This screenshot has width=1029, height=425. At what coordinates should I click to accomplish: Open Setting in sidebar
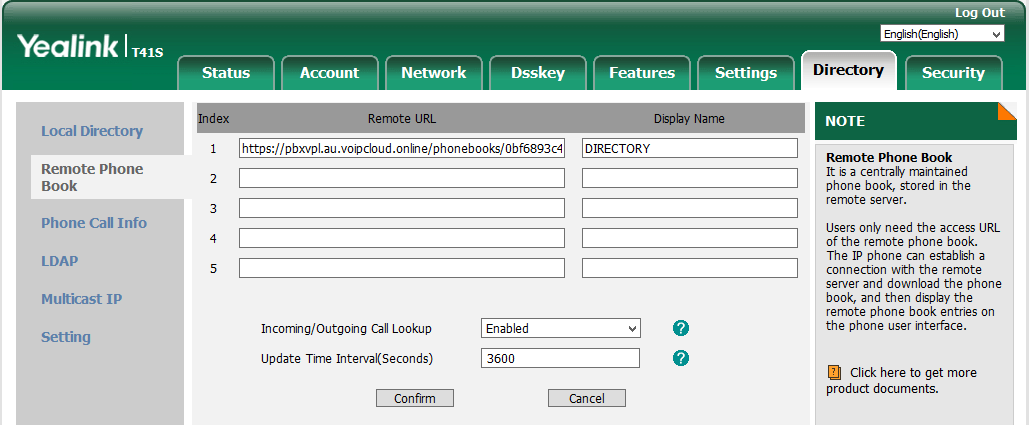point(66,337)
